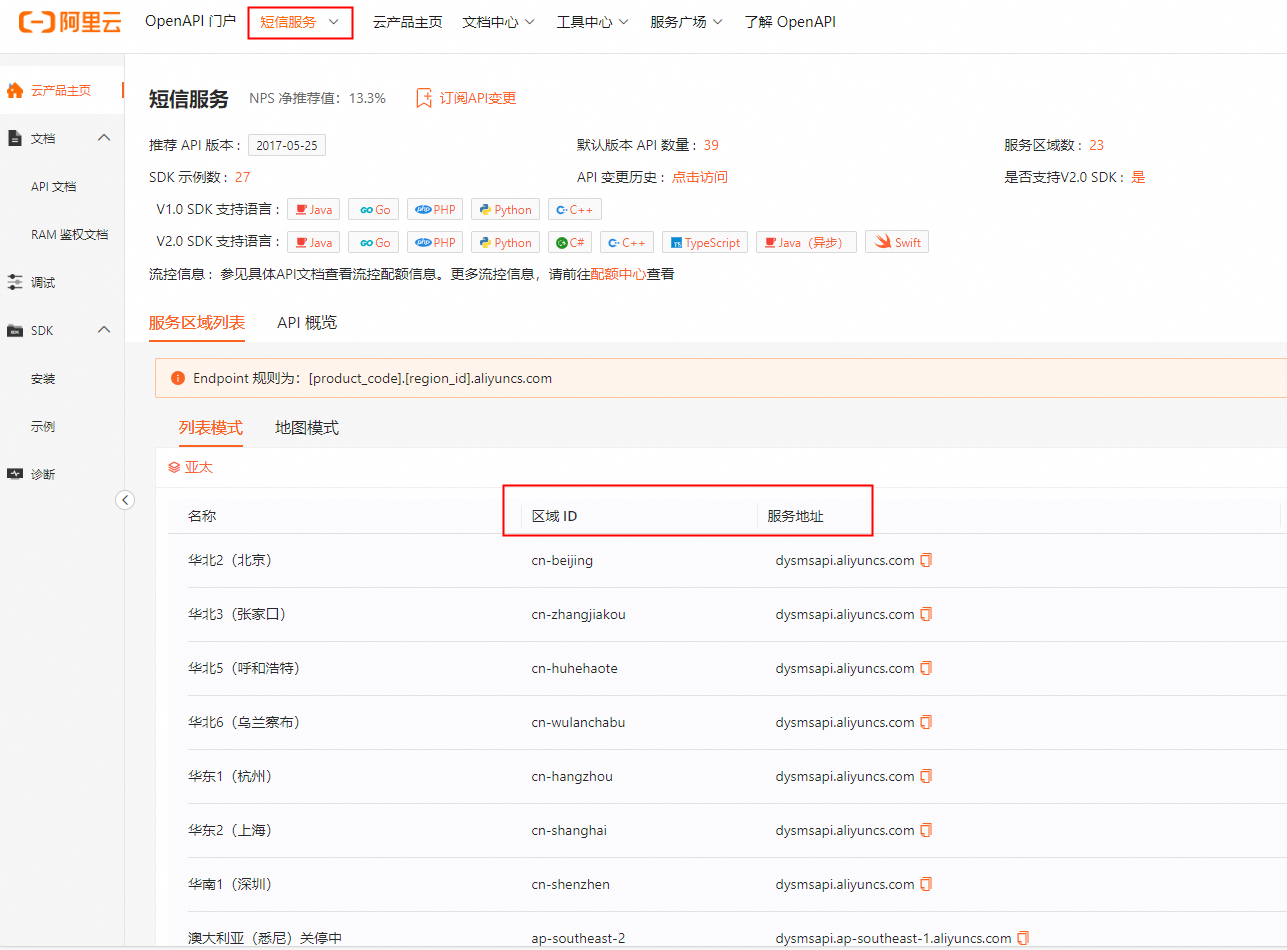The height and width of the screenshot is (950, 1287).
Task: Select PHP in V2.0 SDK languages
Action: [x=435, y=242]
